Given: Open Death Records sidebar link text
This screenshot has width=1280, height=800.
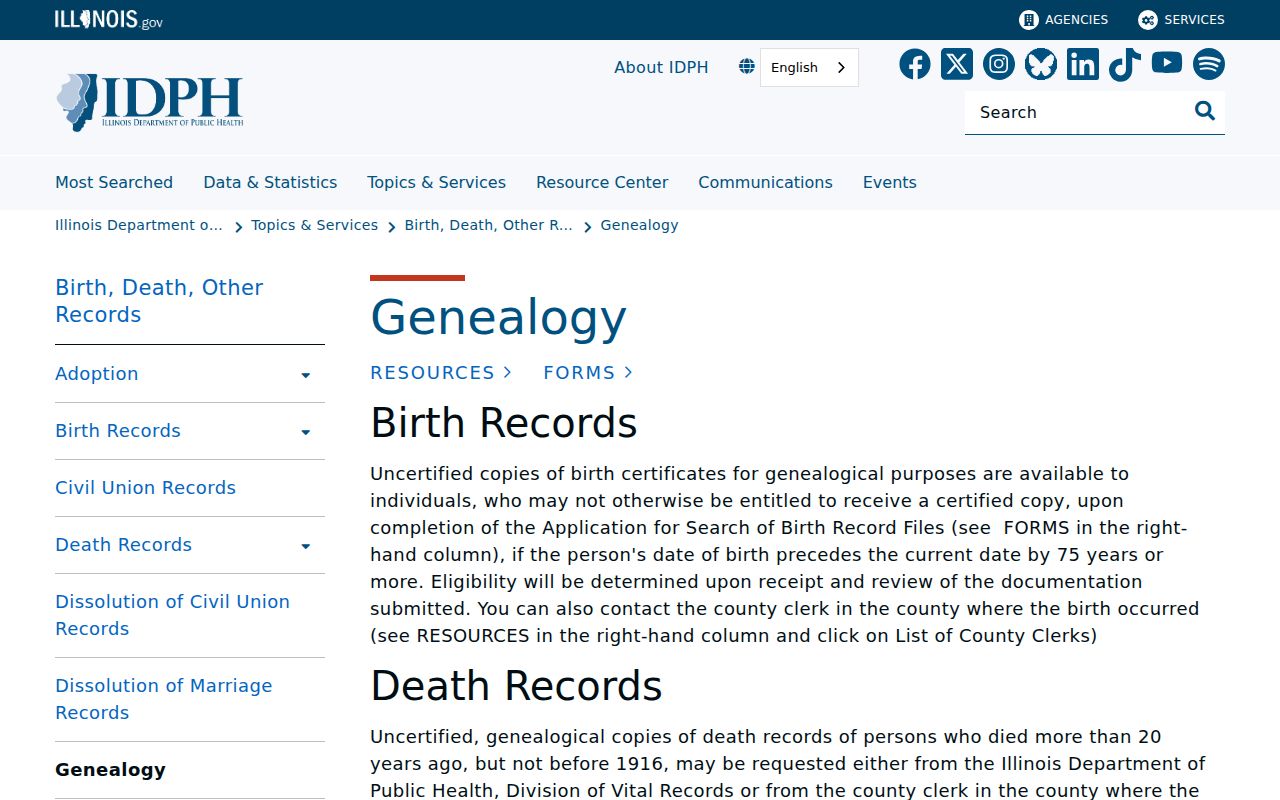Looking at the screenshot, I should (x=123, y=544).
